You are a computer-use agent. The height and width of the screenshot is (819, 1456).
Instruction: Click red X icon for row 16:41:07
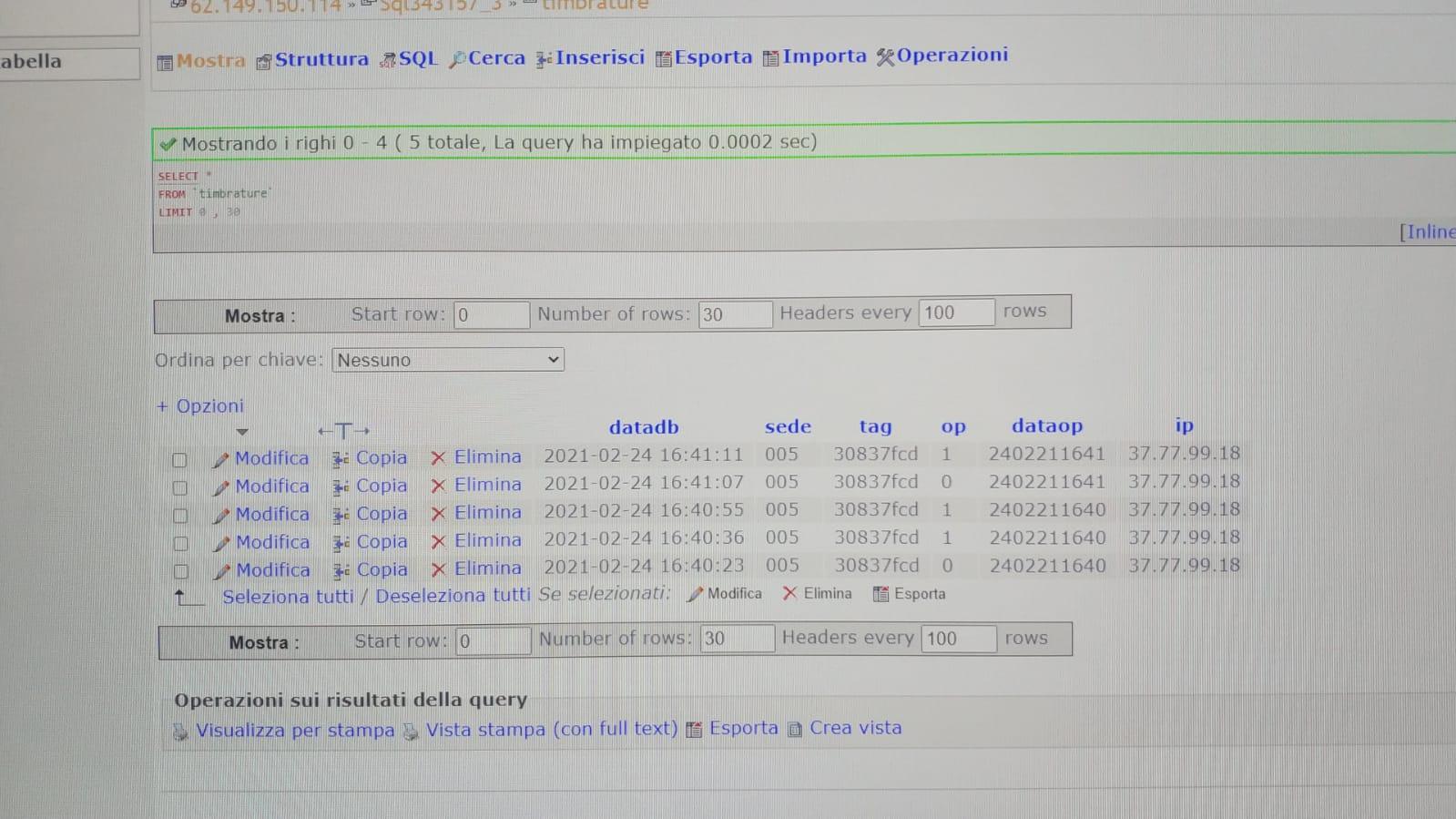[x=438, y=486]
